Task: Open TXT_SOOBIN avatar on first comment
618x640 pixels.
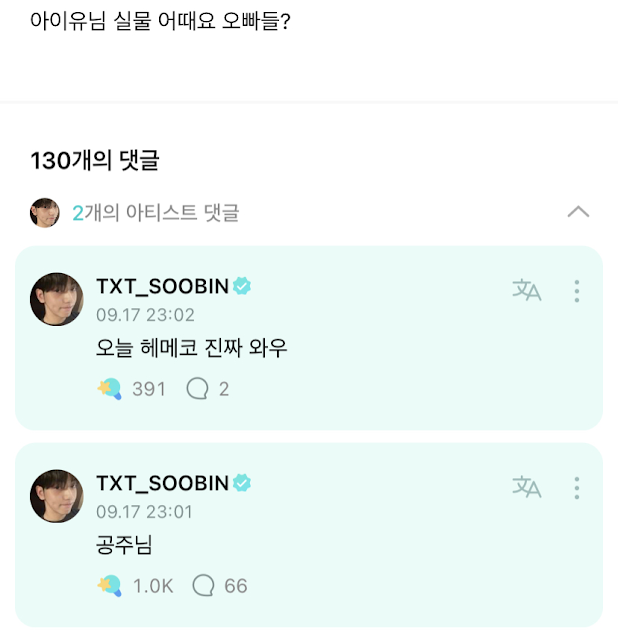Action: click(x=57, y=298)
